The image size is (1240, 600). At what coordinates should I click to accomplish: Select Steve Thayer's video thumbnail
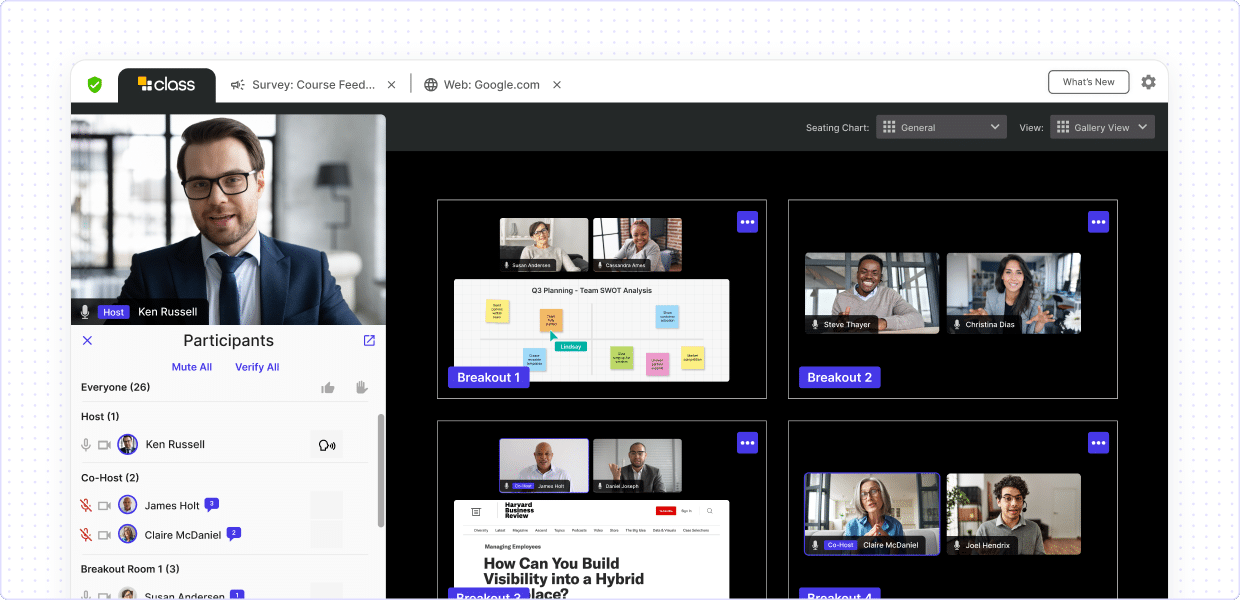pos(872,292)
